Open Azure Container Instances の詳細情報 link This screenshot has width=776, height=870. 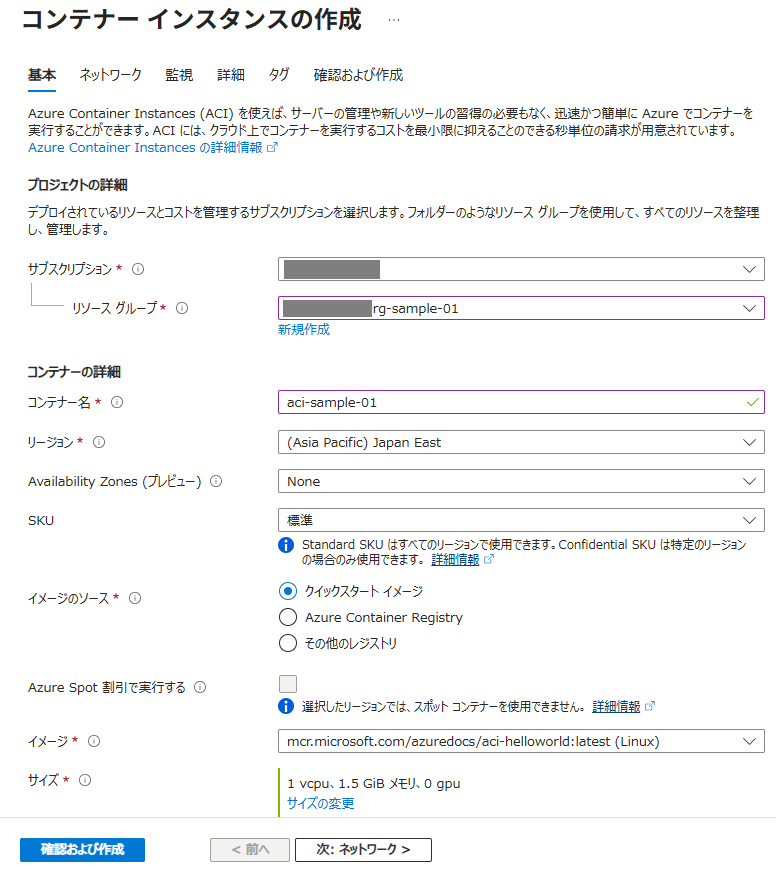[x=145, y=148]
